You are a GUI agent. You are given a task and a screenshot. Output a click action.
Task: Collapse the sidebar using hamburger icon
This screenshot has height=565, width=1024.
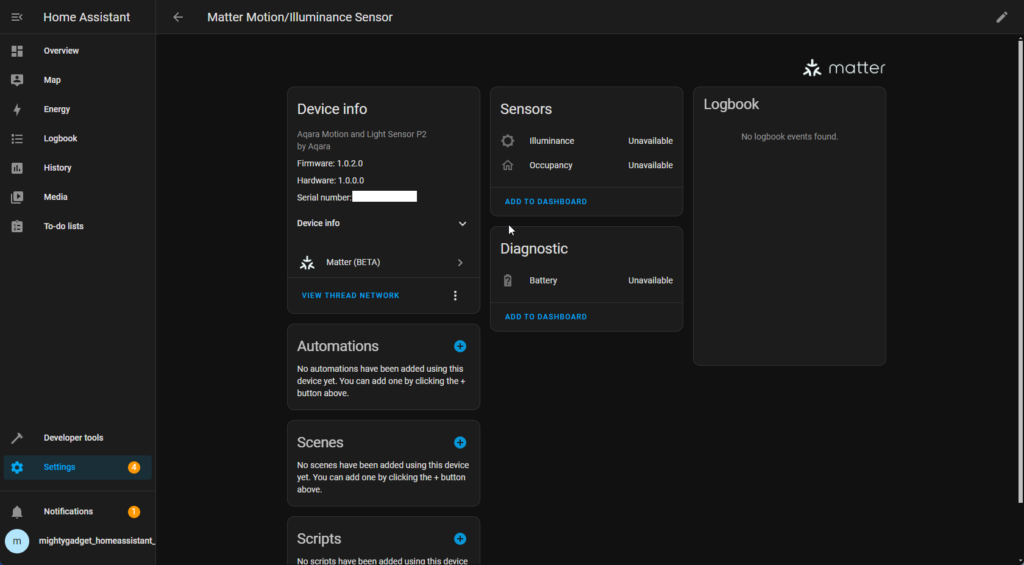tap(17, 17)
